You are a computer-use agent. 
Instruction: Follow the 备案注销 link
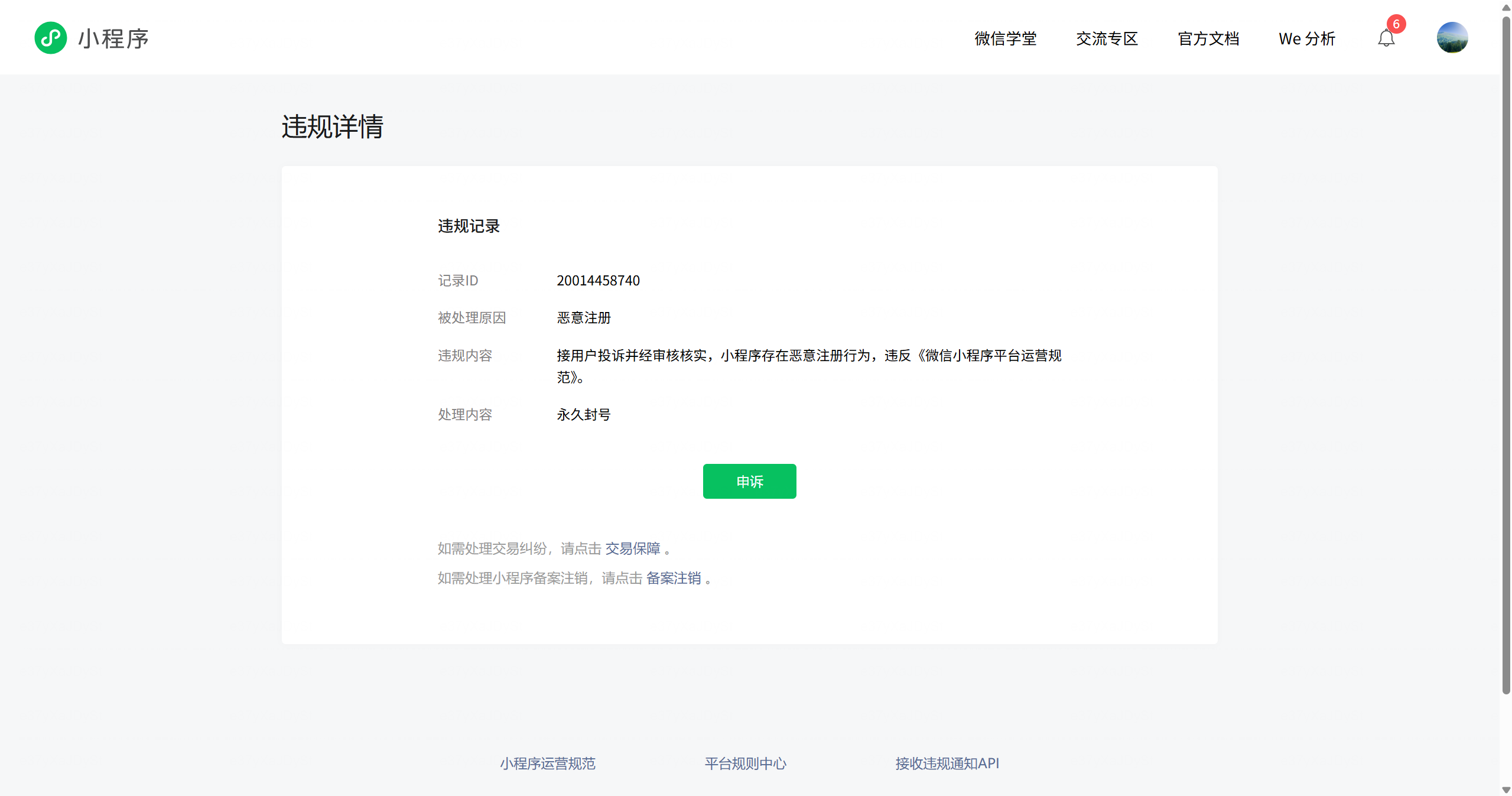(674, 578)
